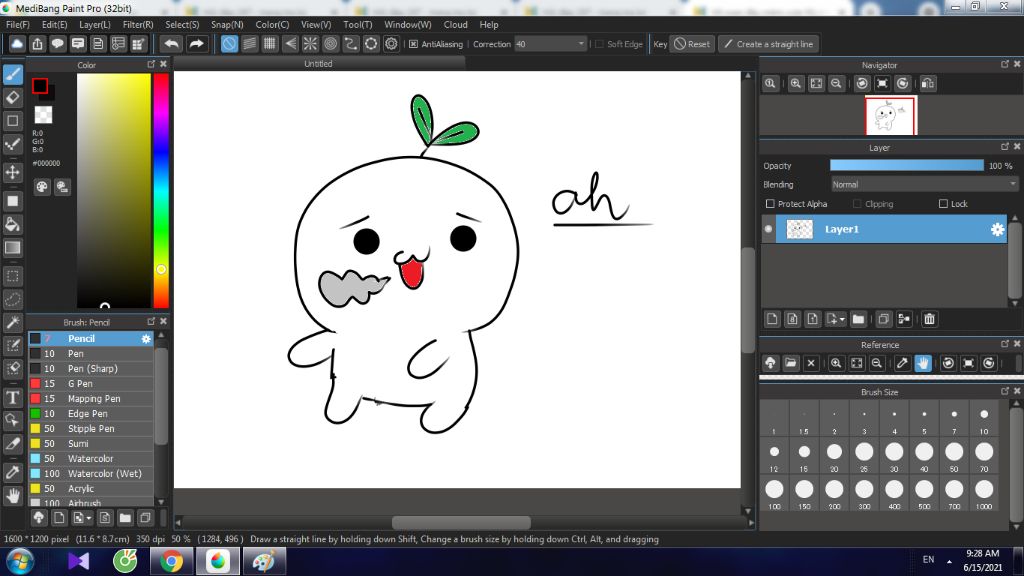
Task: Hide Layer1 using its visibility dot
Action: (768, 229)
